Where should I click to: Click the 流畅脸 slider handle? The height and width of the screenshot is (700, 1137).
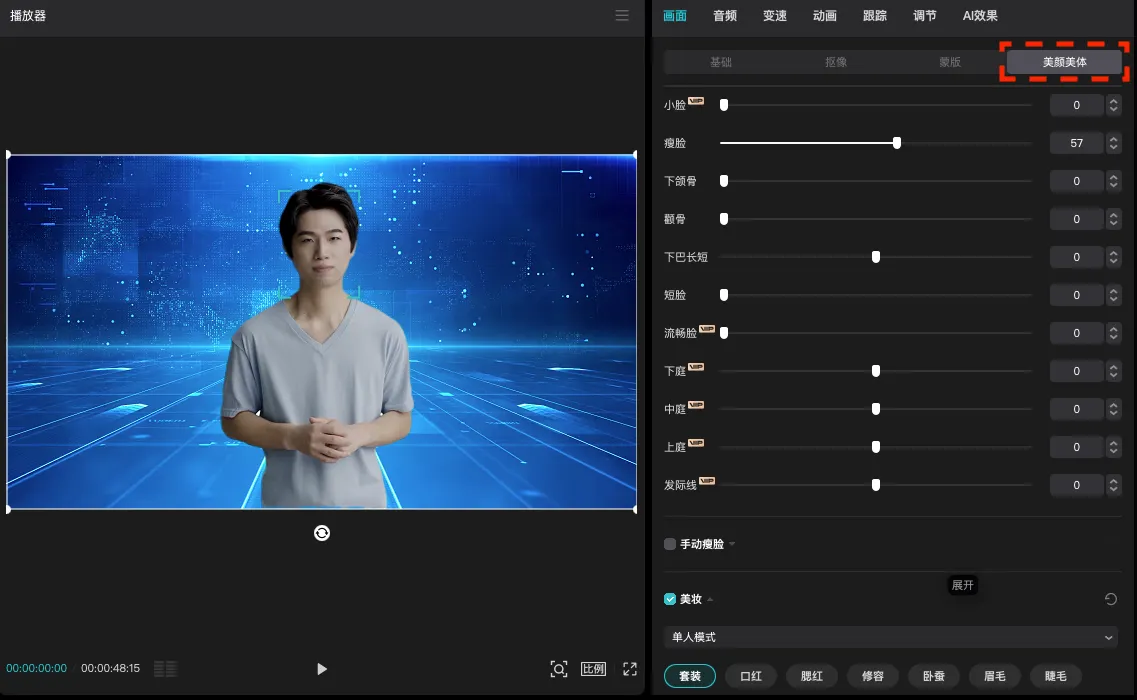(724, 333)
